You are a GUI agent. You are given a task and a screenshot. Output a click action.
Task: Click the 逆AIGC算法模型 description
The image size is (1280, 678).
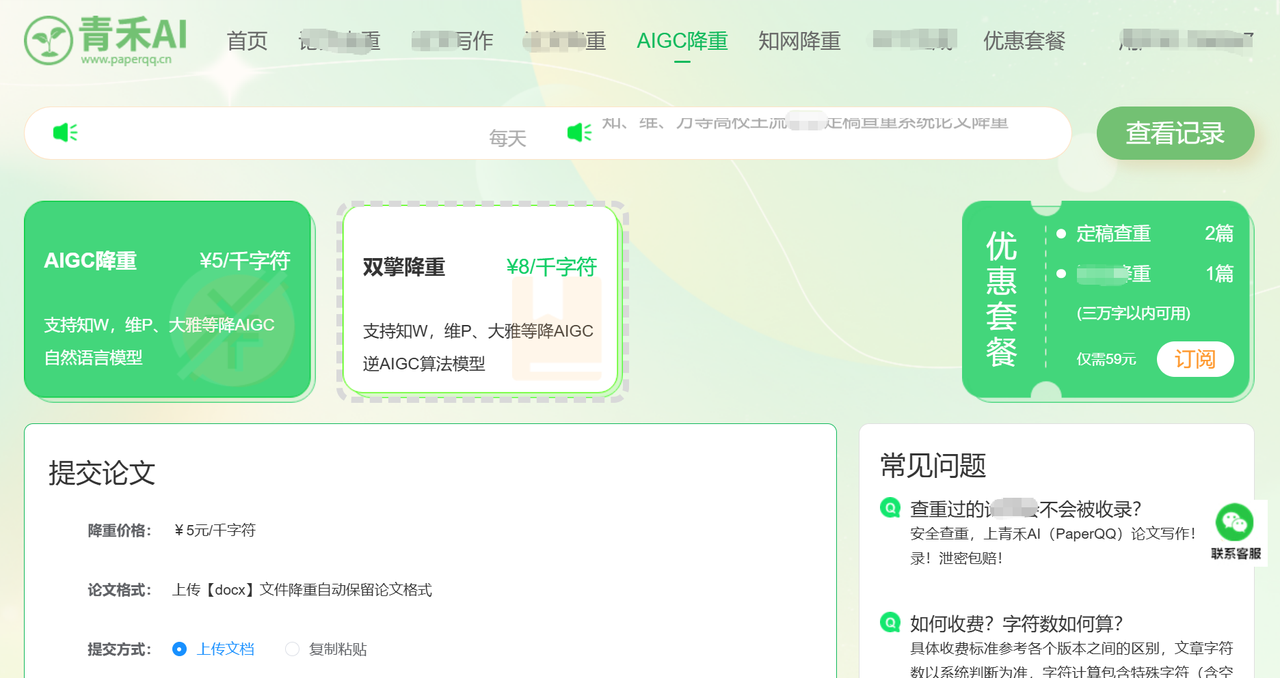point(424,364)
